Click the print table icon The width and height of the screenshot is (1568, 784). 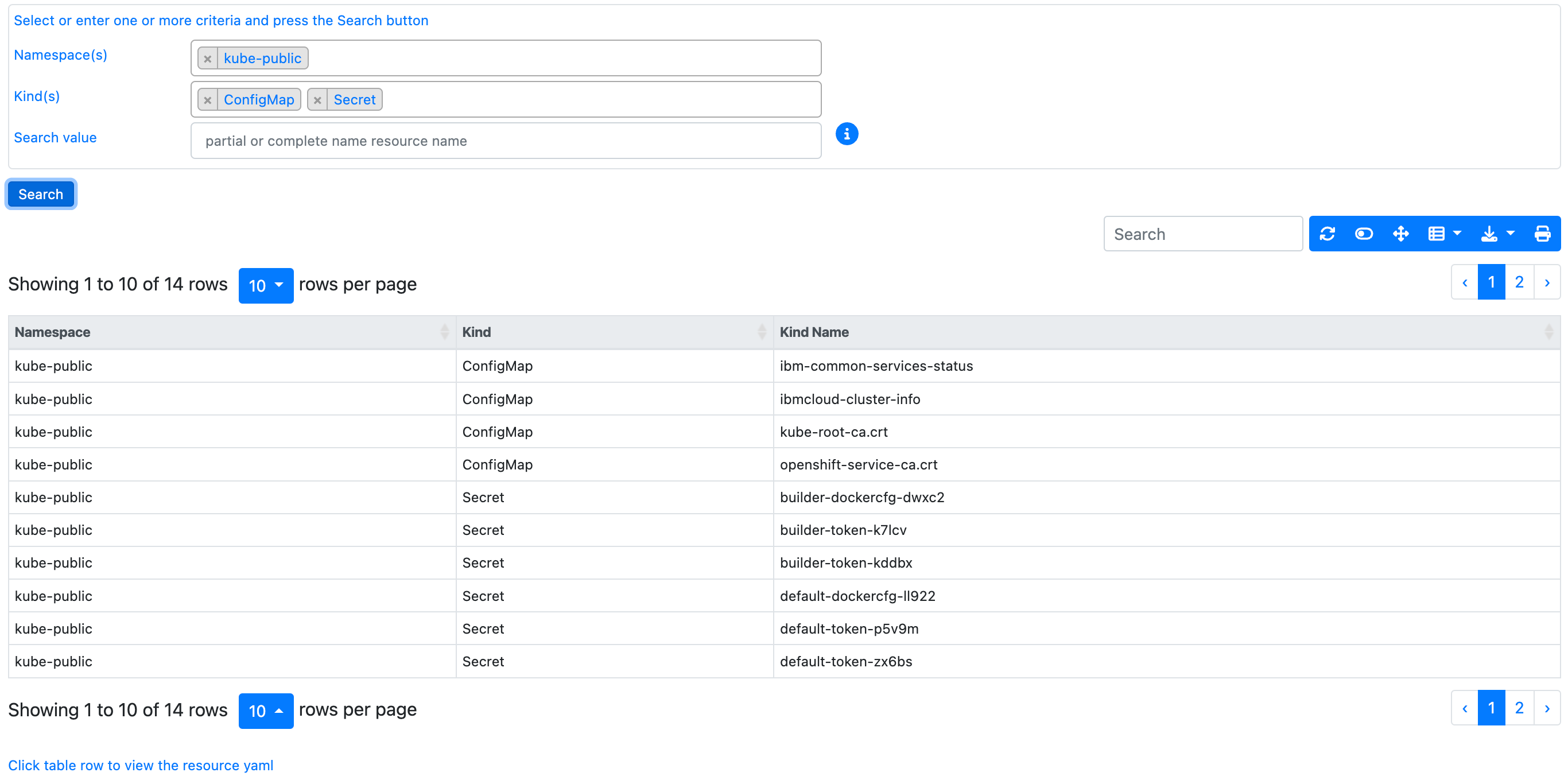(1542, 234)
